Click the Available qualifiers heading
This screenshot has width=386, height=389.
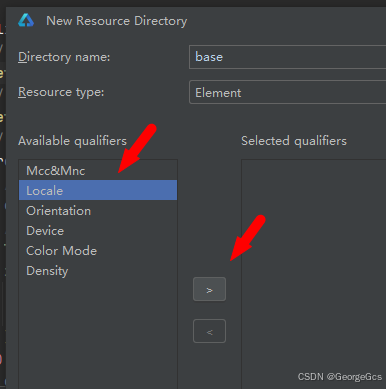(x=72, y=141)
